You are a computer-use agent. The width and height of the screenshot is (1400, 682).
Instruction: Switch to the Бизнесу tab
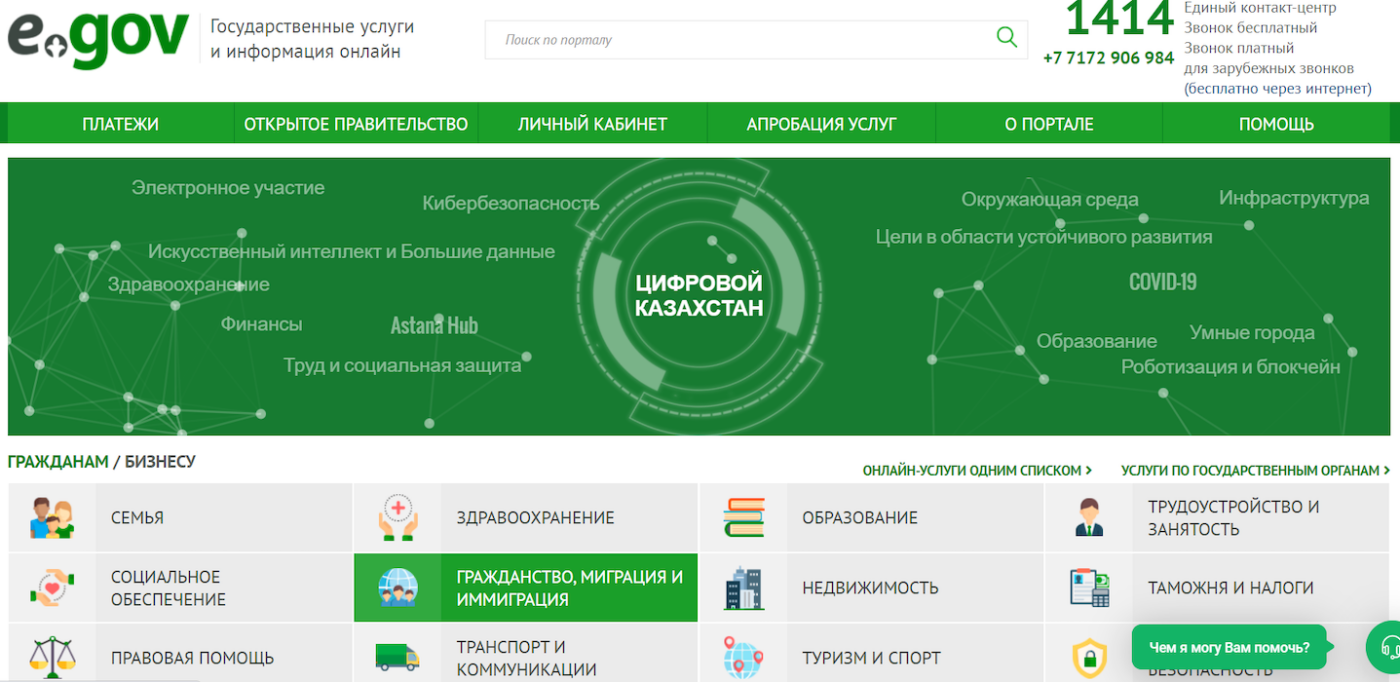[x=160, y=462]
